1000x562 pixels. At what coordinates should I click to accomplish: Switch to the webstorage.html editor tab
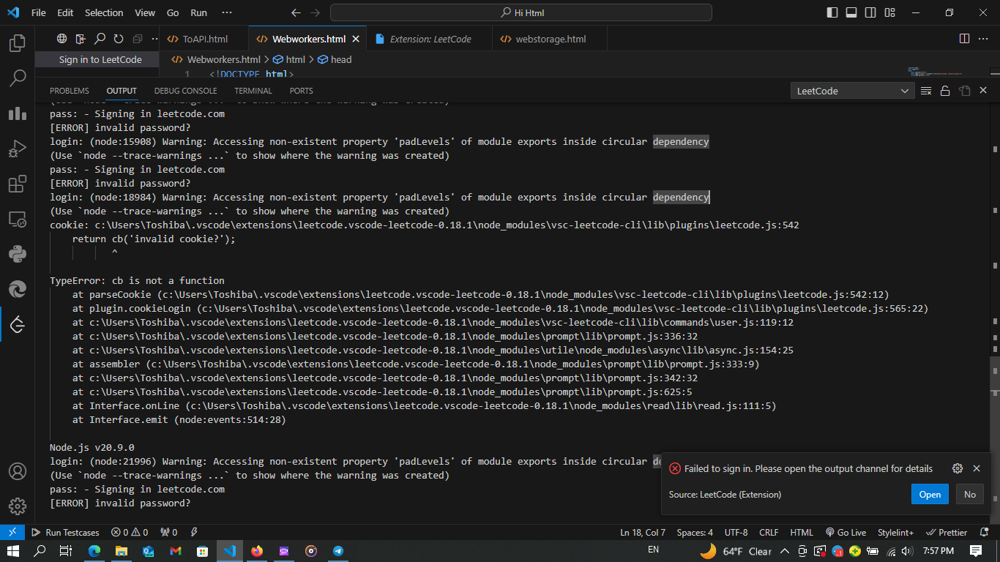pyautogui.click(x=550, y=39)
